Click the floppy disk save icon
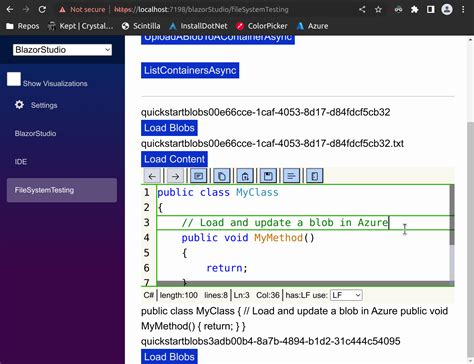474x364 pixels. pyautogui.click(x=268, y=176)
